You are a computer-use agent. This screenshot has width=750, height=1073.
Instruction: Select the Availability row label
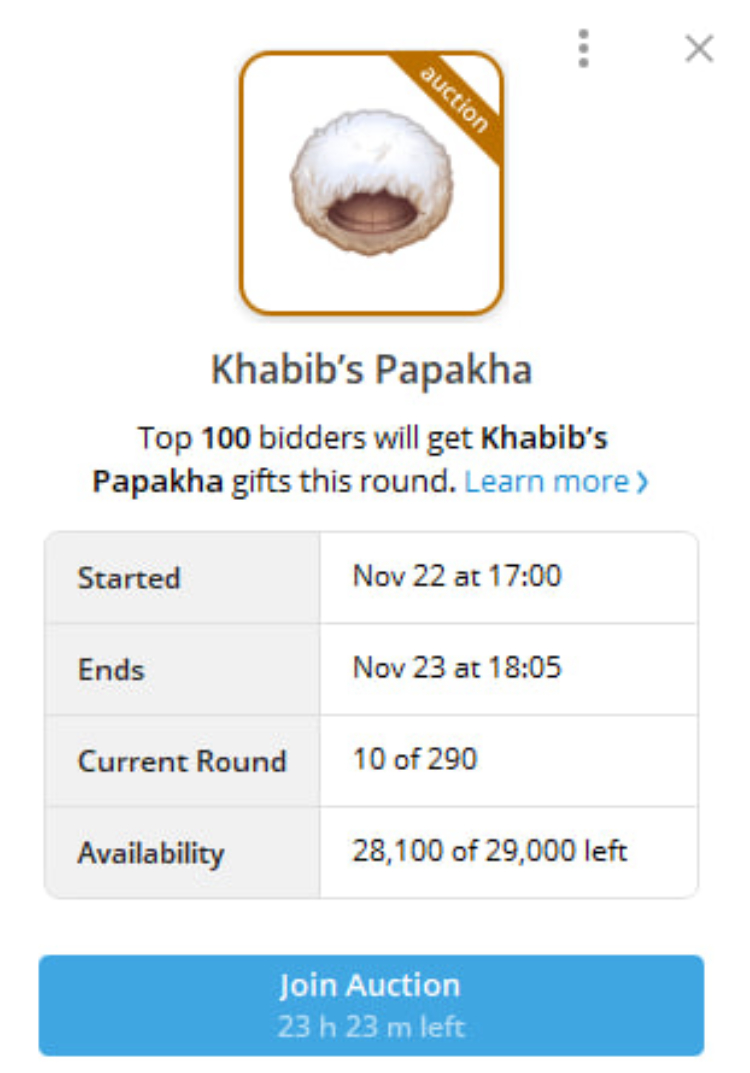click(151, 853)
